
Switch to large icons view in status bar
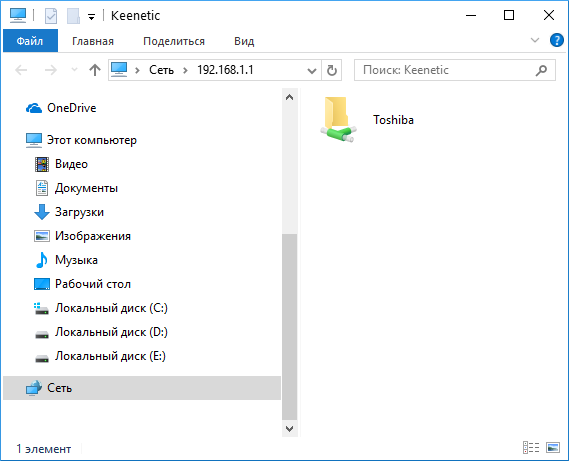553,447
